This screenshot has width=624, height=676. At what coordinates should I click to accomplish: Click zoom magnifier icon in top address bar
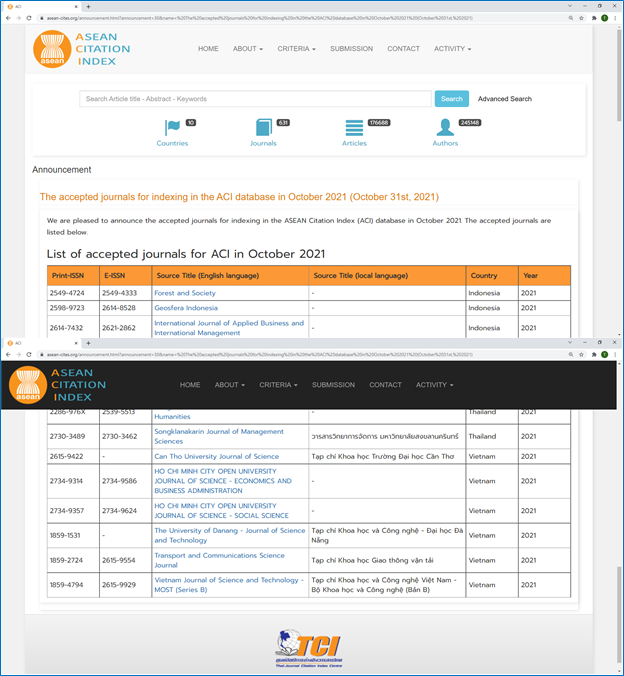point(571,18)
